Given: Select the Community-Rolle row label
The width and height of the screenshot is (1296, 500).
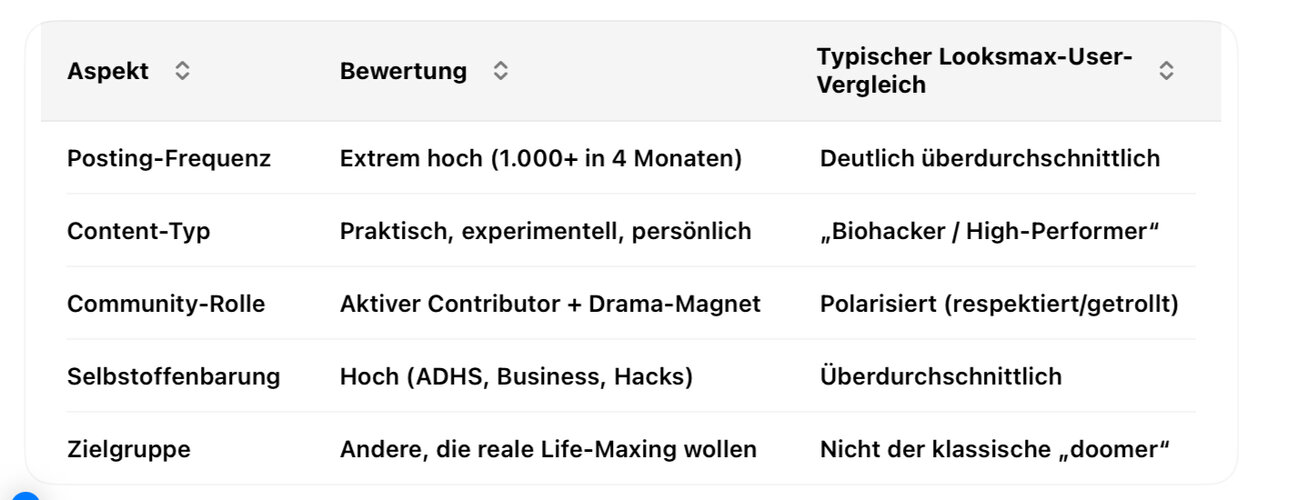Looking at the screenshot, I should click(x=166, y=304).
